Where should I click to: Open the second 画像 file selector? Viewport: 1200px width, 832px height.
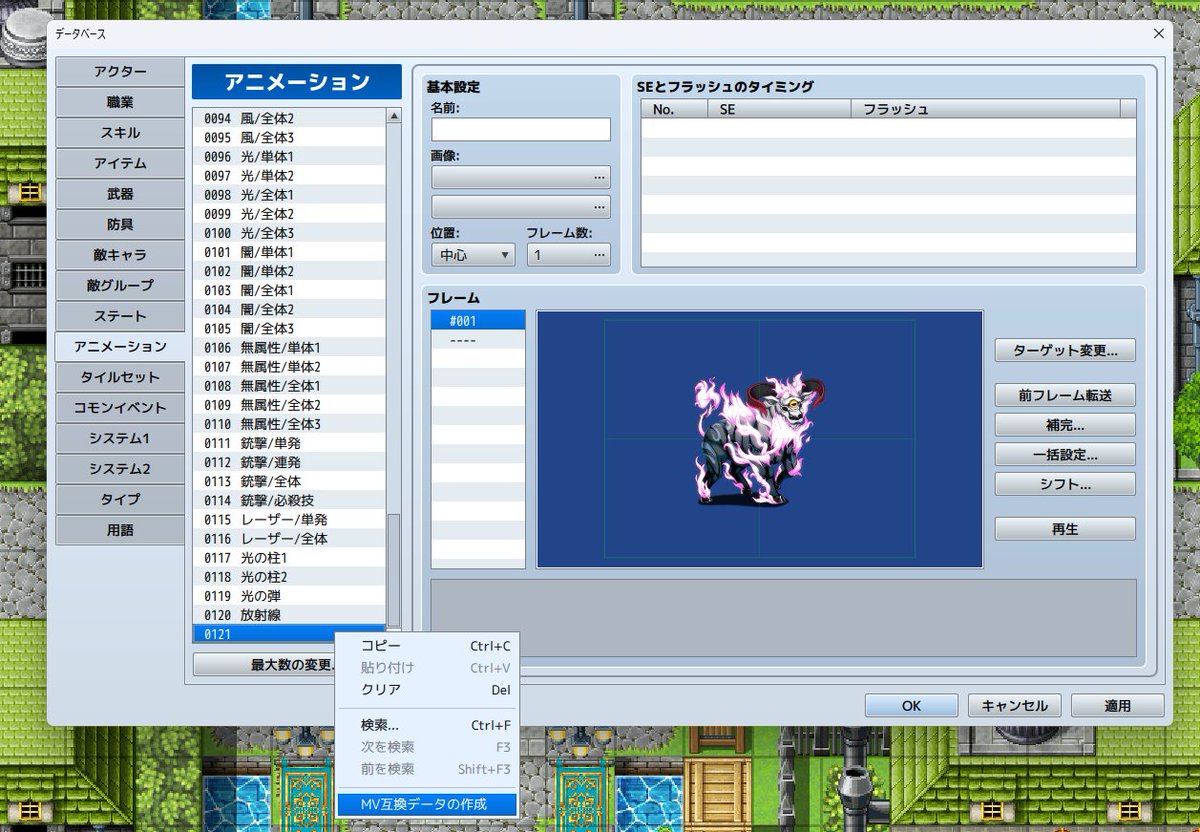(521, 207)
